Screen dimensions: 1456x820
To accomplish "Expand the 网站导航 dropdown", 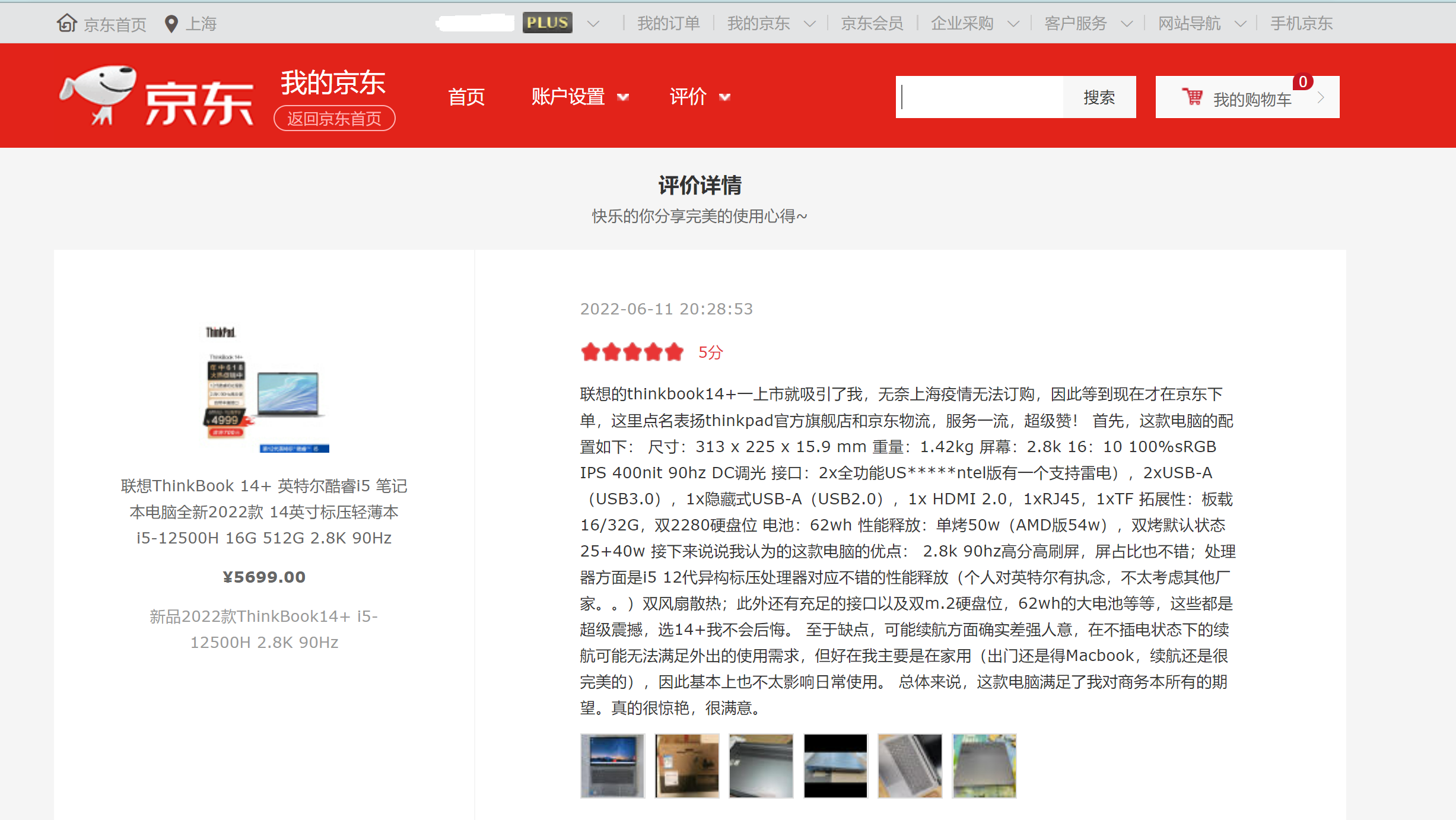I will click(1240, 24).
